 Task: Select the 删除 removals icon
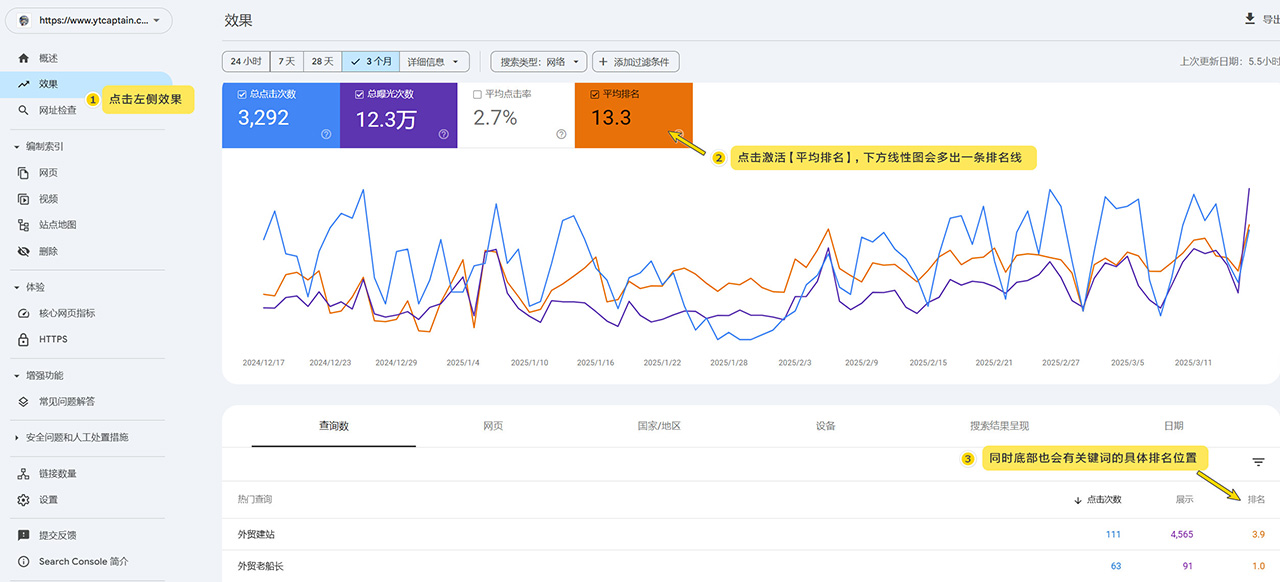[24, 251]
